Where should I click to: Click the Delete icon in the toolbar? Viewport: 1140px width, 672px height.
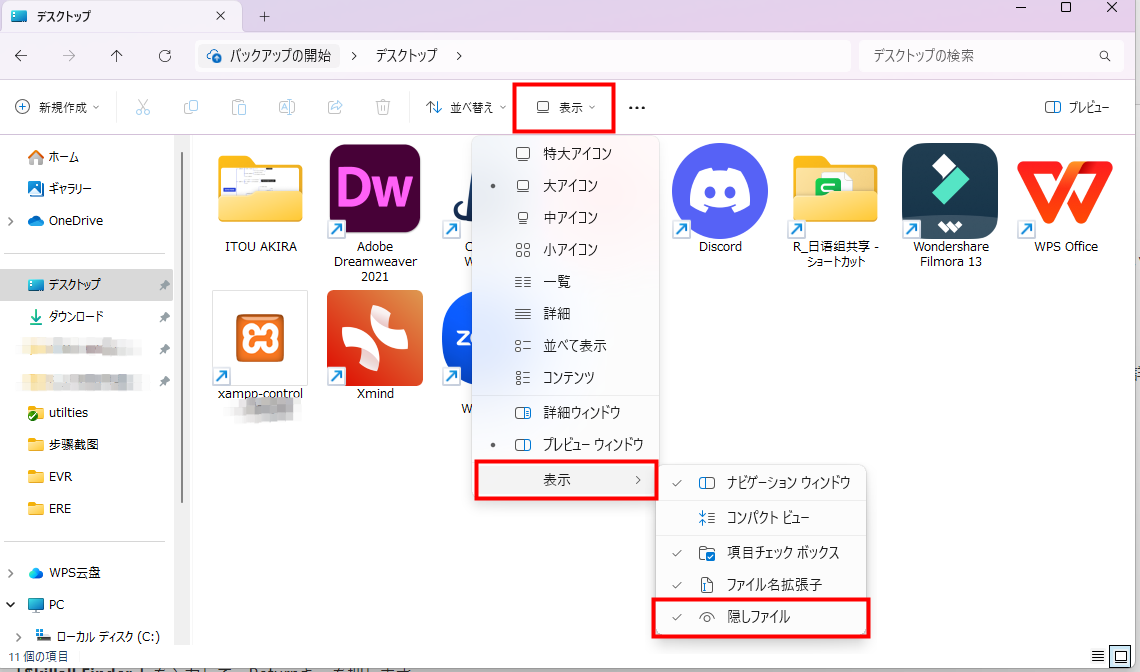coord(382,107)
